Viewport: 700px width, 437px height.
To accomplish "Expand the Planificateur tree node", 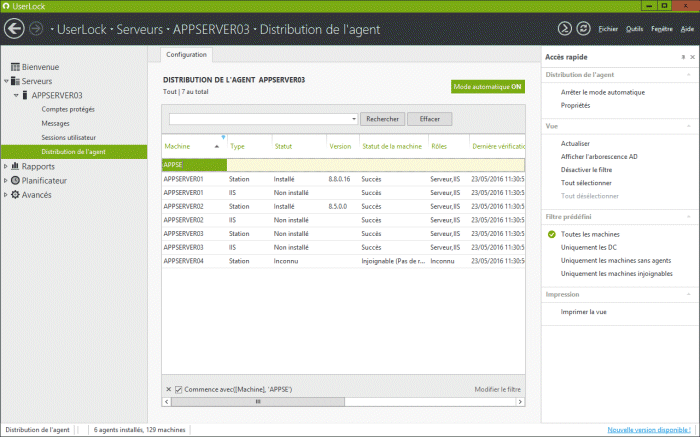I will point(6,181).
